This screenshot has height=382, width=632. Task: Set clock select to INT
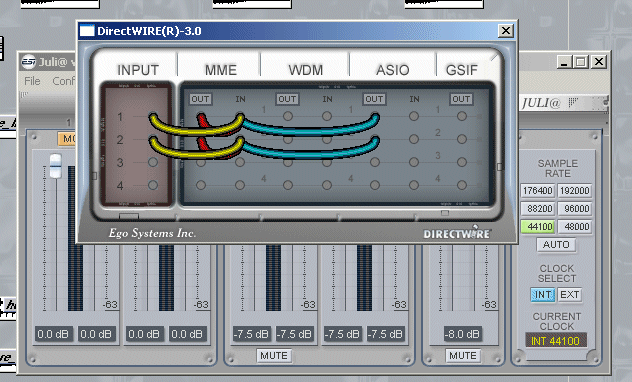click(543, 295)
